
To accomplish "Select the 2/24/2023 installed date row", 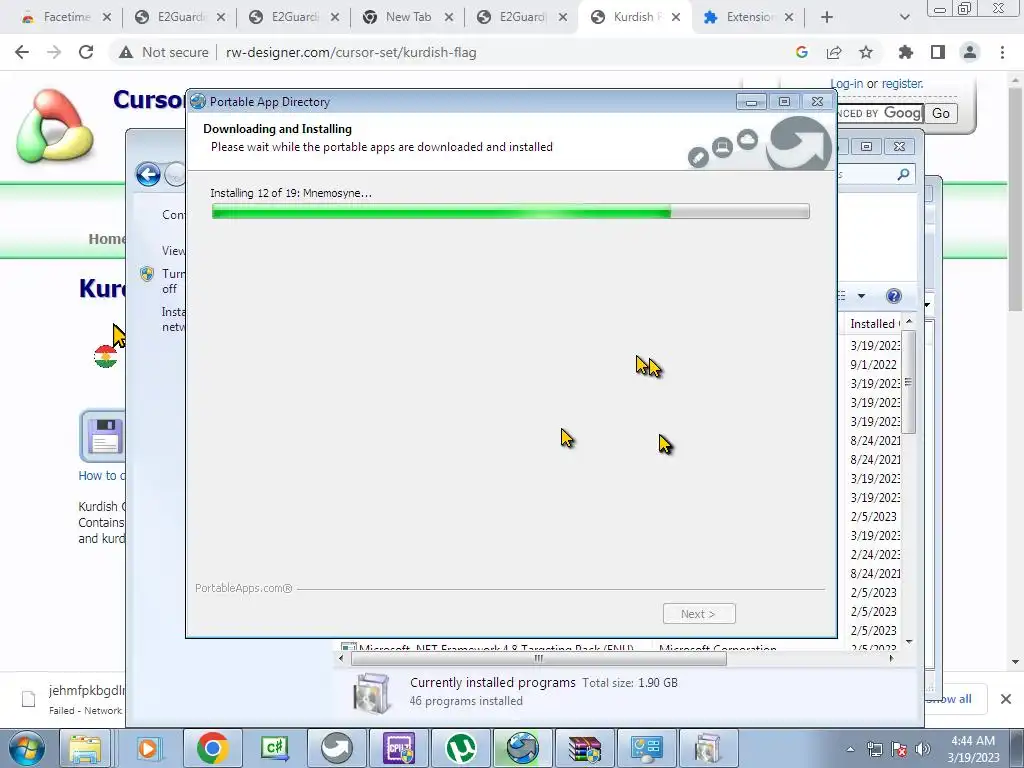I will coord(874,554).
